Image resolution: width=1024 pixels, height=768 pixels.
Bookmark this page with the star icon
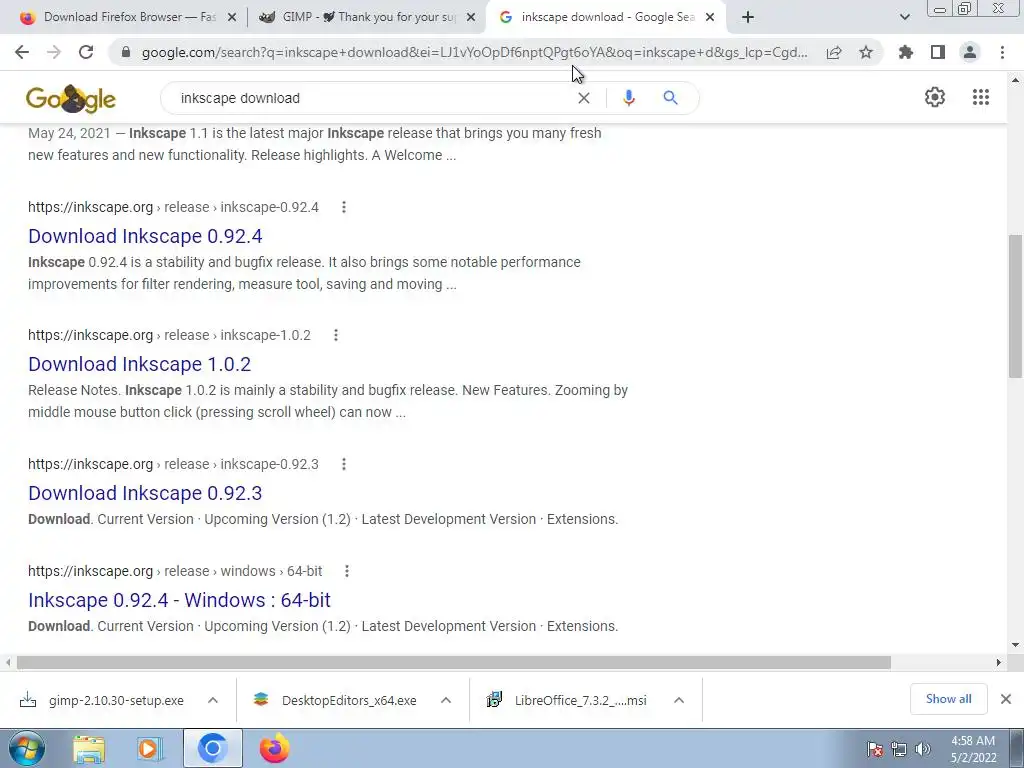[x=866, y=52]
